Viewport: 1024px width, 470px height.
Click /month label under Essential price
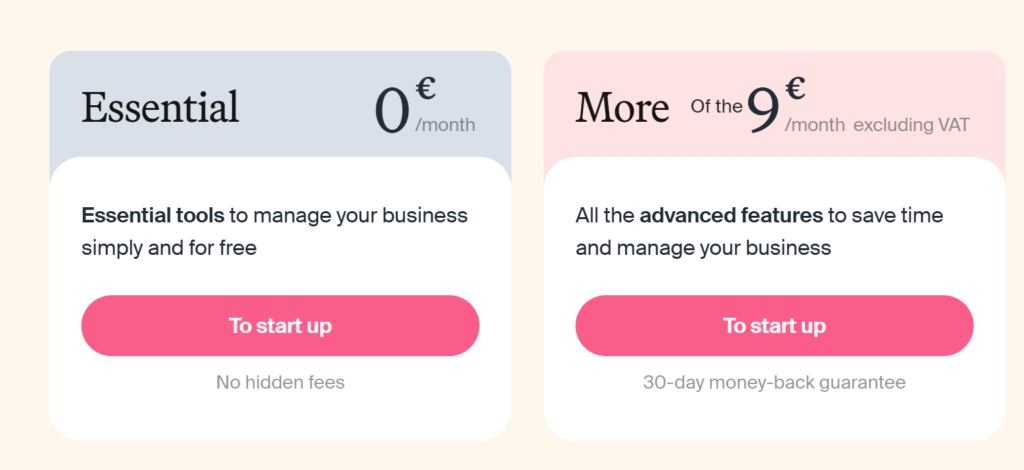tap(445, 126)
